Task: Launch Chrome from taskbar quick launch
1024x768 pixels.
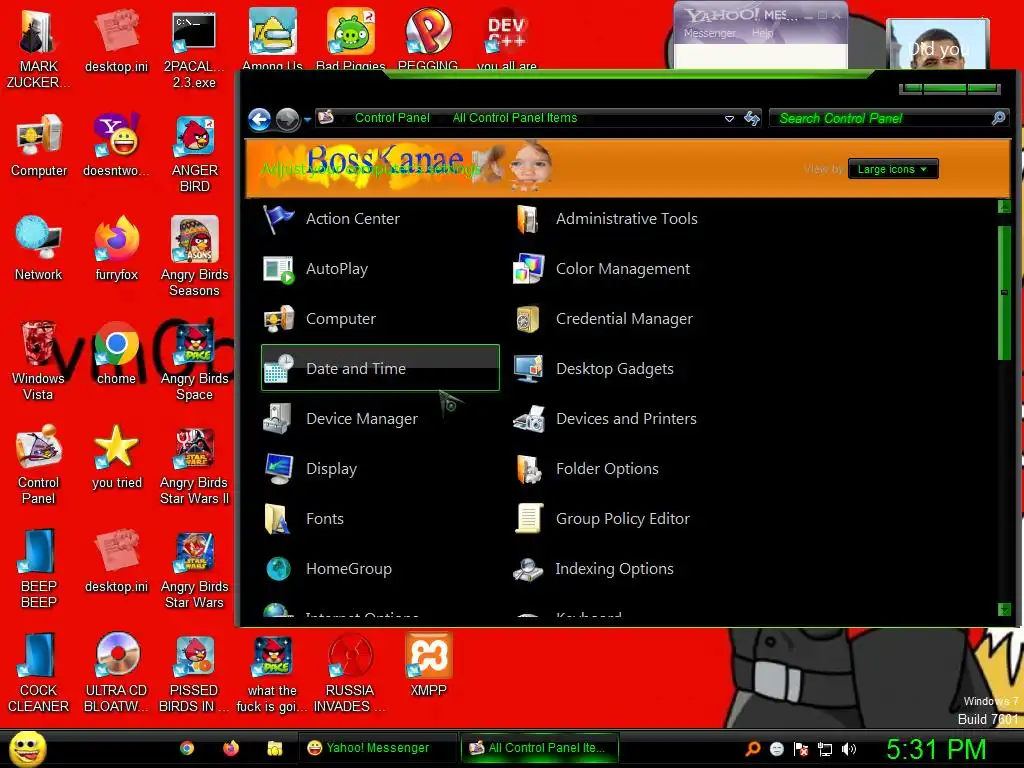Action: click(x=187, y=748)
